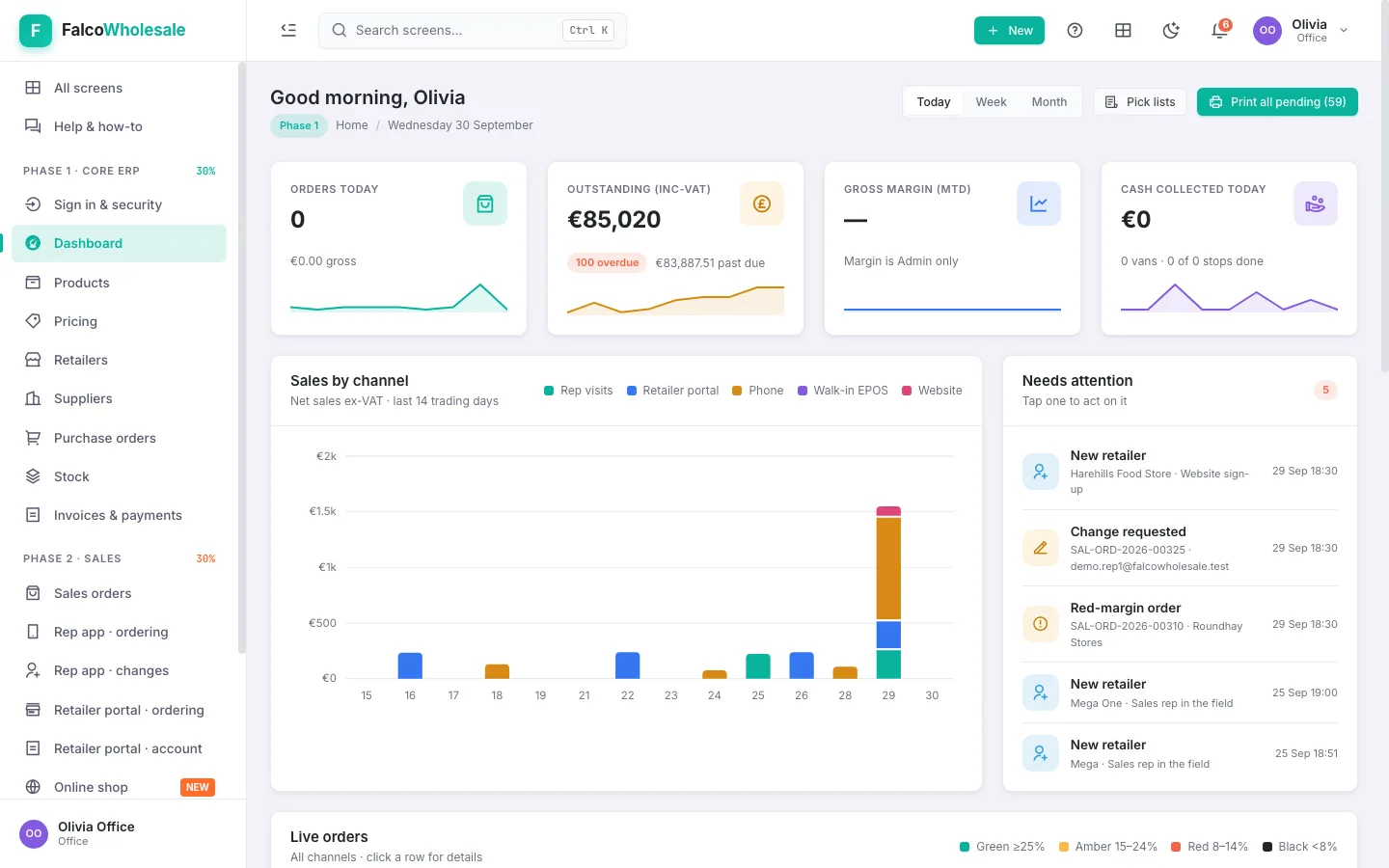Open the apps grid icon in top bar
1389x868 pixels.
pos(1123,31)
